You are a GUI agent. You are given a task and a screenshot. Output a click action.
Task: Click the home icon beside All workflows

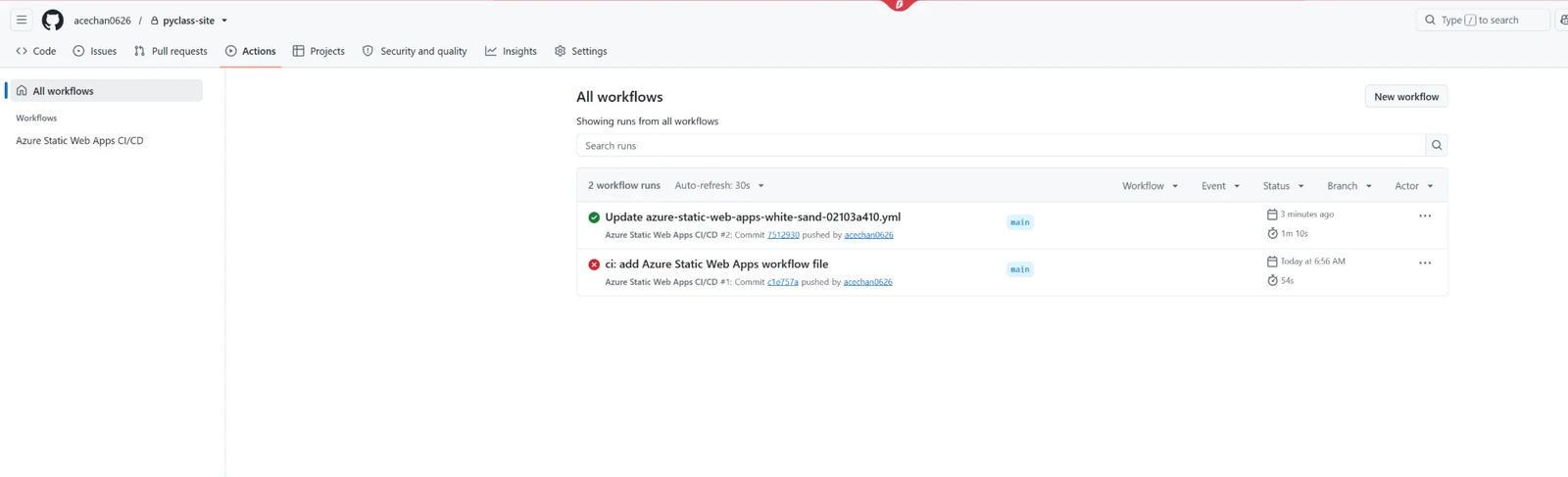(x=22, y=90)
